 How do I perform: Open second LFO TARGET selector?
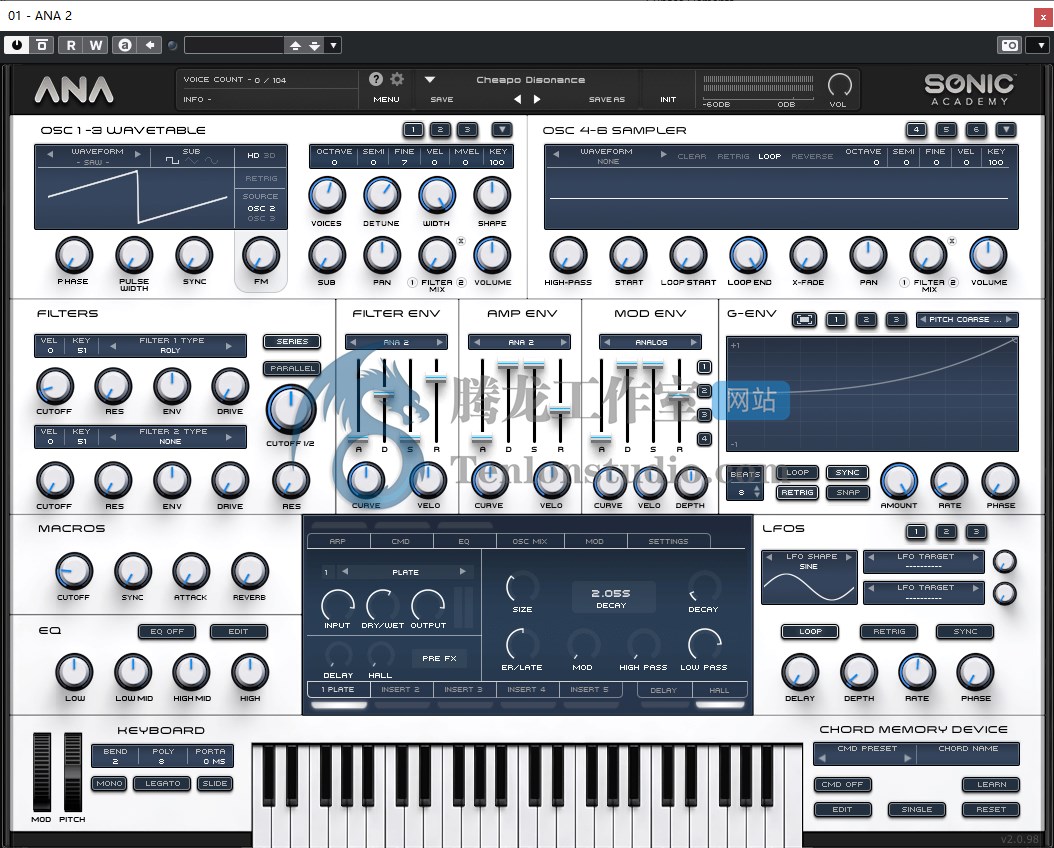click(x=924, y=593)
